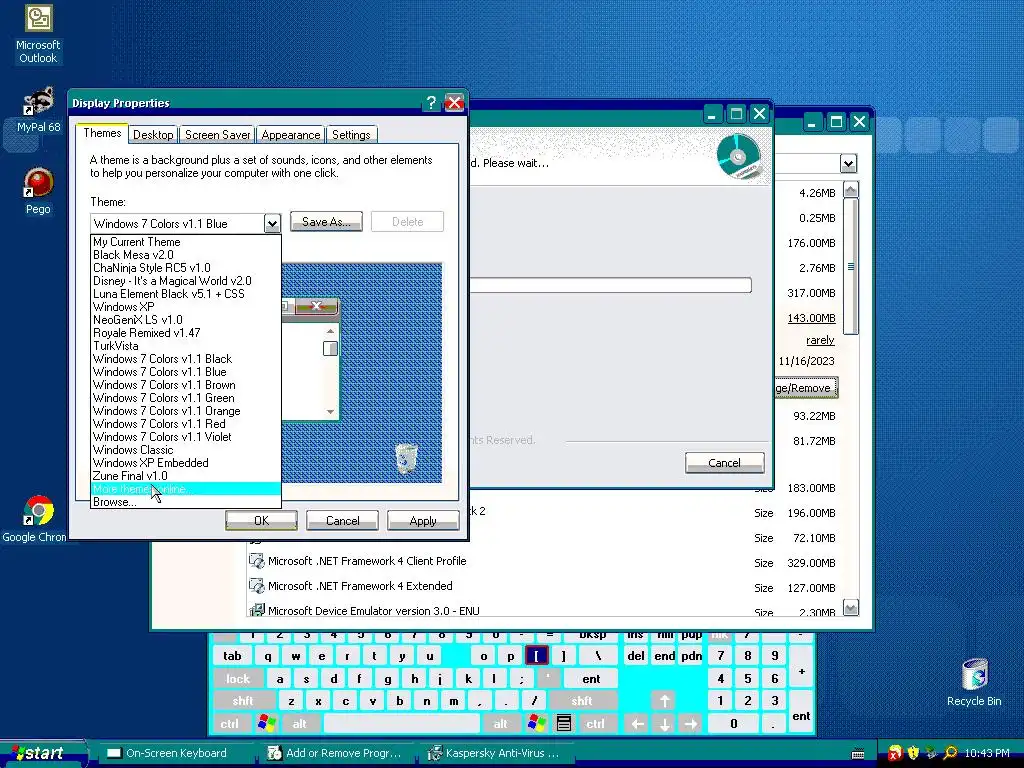Click the left Windows key on the On-Screen Keyboard

click(266, 724)
